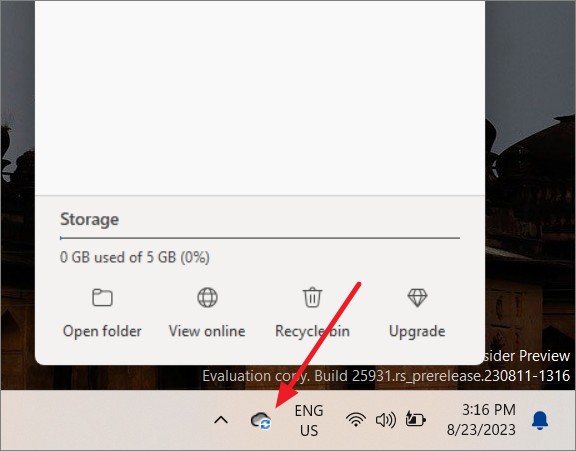Click the battery charging tray icon

[415, 419]
